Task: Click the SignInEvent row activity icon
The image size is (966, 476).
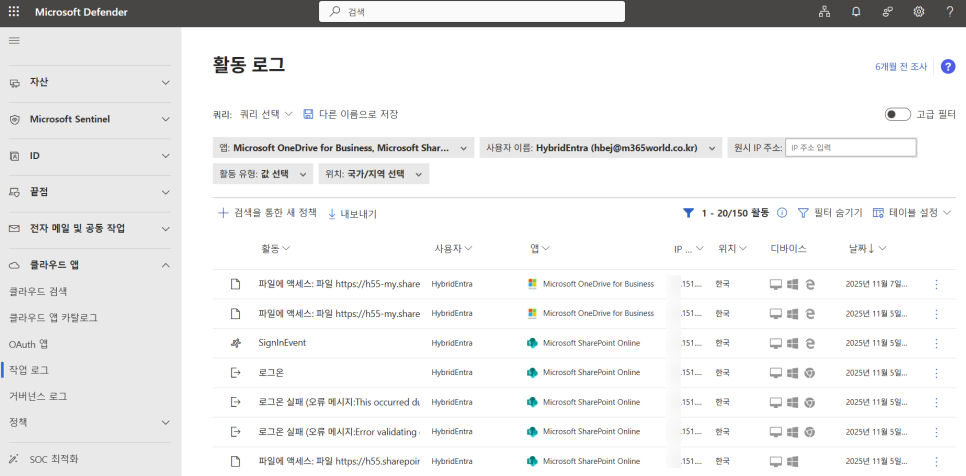Action: pos(235,343)
